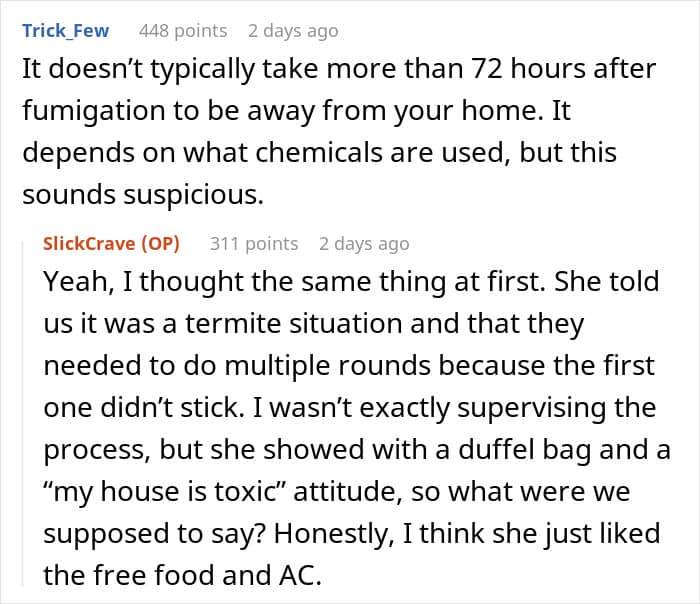This screenshot has height=604, width=700.
Task: Click the timestamp on Trick_Few's comment
Action: click(x=293, y=31)
